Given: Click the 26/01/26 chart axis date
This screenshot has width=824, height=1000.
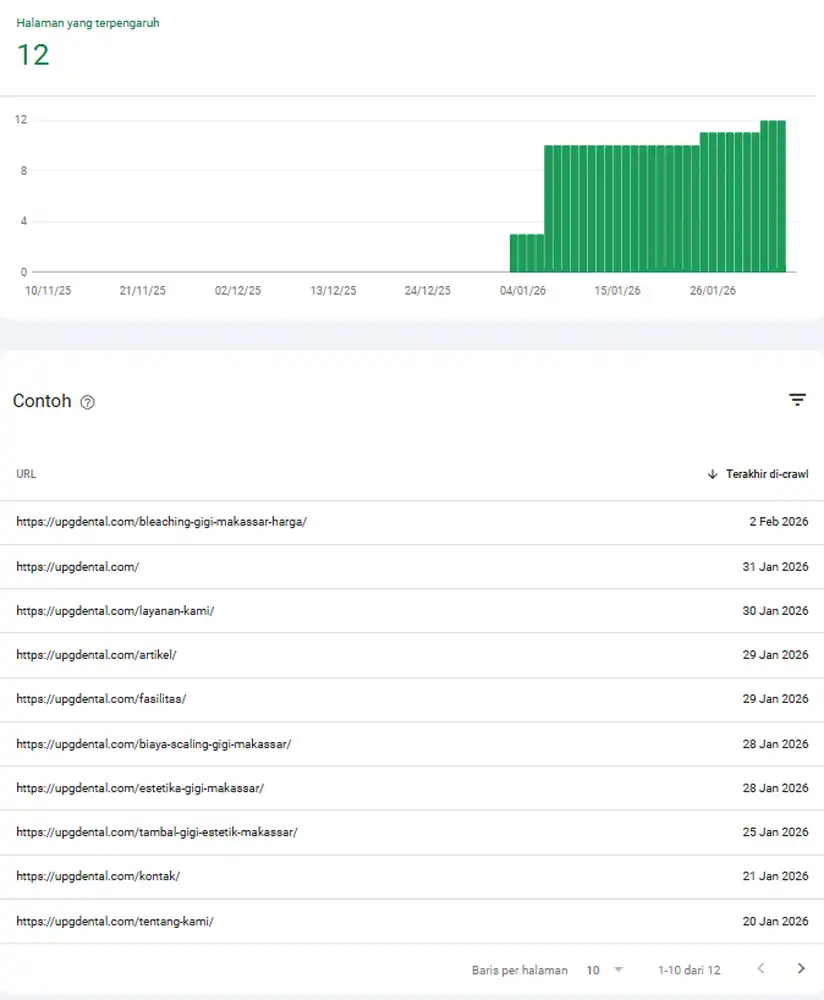Looking at the screenshot, I should 712,291.
